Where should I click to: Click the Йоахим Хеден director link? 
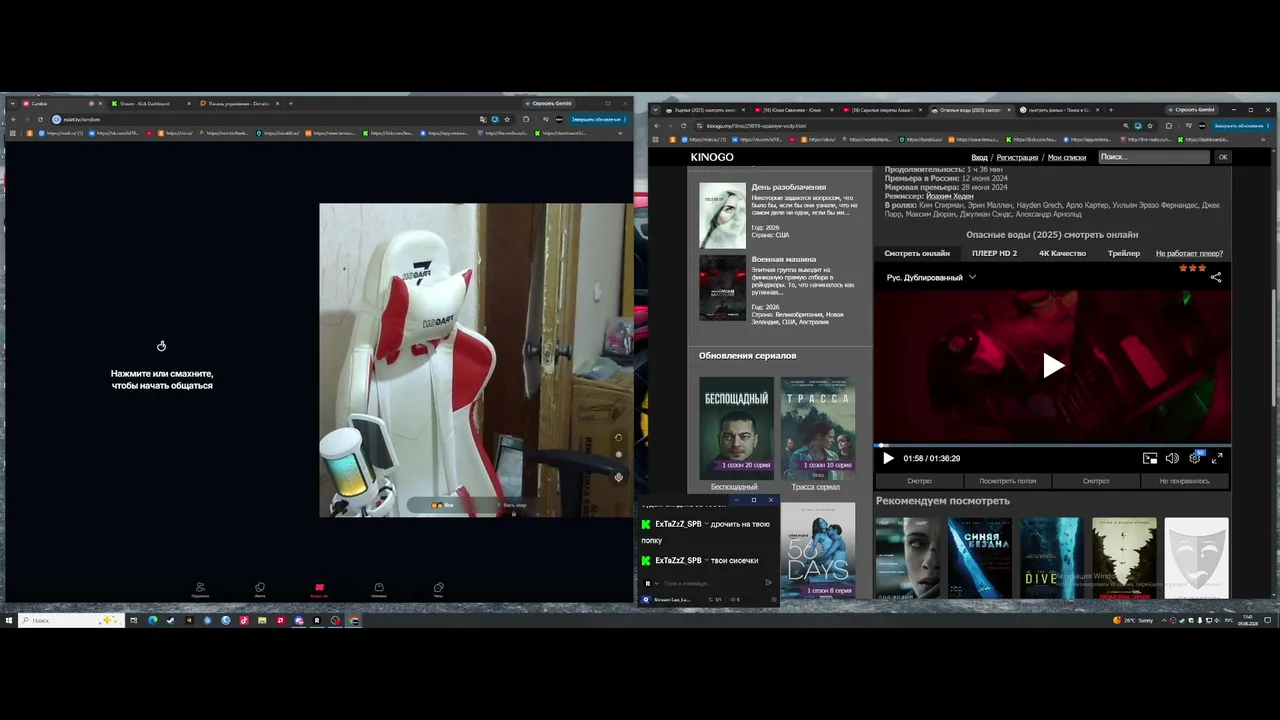tap(950, 196)
